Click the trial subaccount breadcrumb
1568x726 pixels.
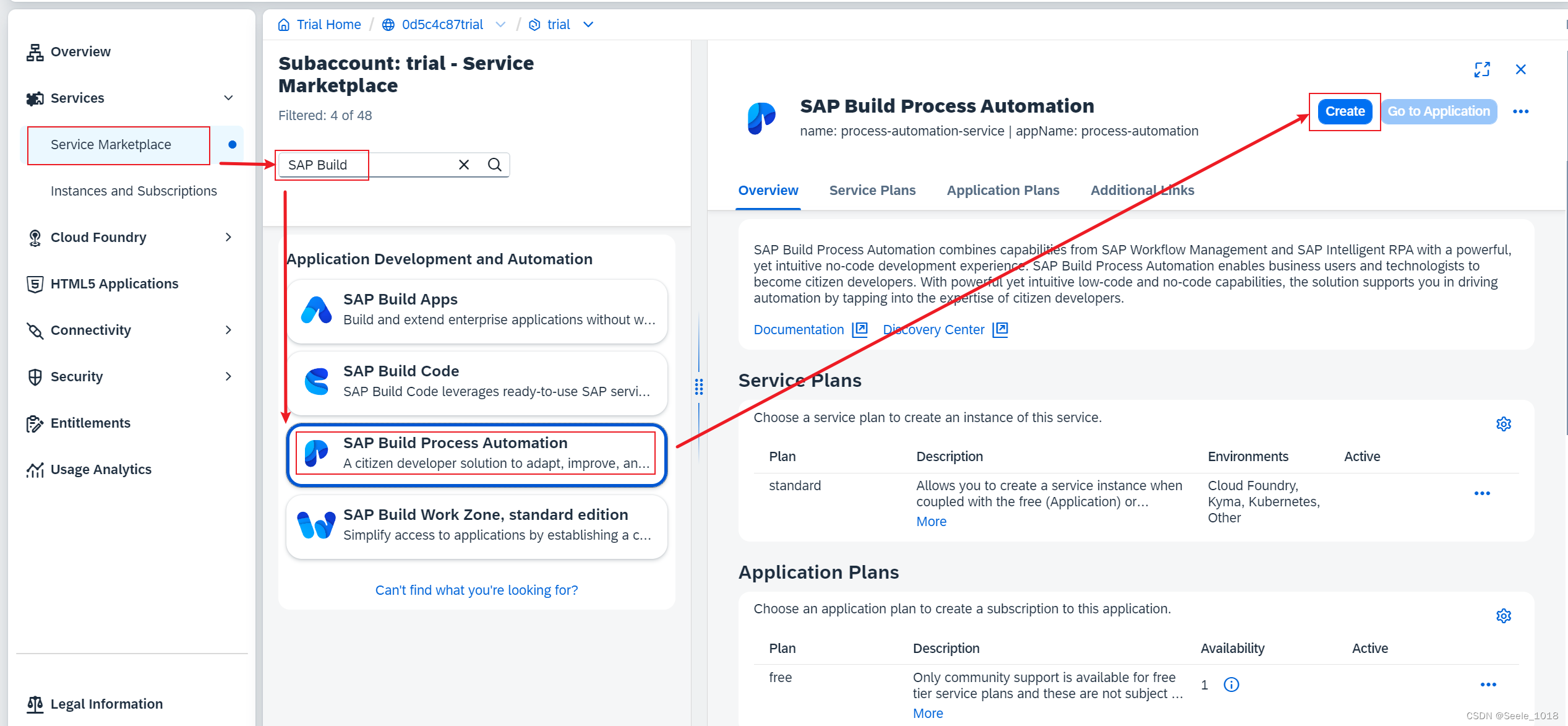(x=558, y=25)
